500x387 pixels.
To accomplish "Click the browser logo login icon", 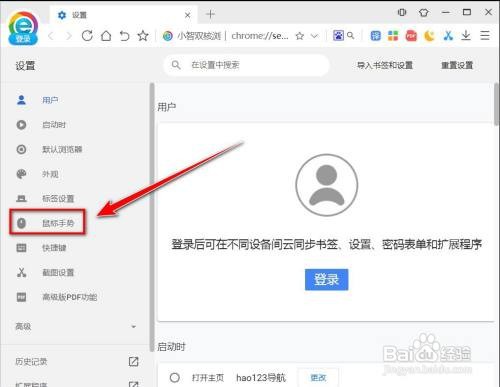I will (23, 29).
